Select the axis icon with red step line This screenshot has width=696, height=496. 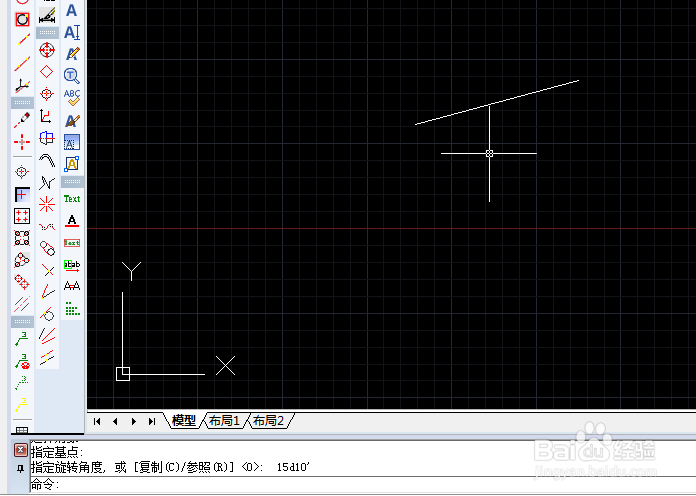tap(46, 116)
